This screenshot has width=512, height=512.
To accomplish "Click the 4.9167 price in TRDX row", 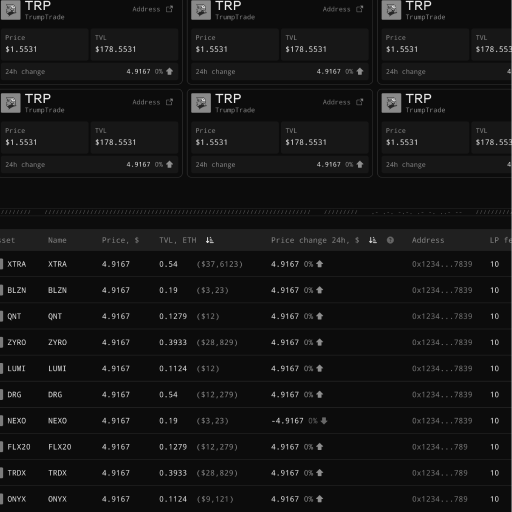I will coord(116,473).
